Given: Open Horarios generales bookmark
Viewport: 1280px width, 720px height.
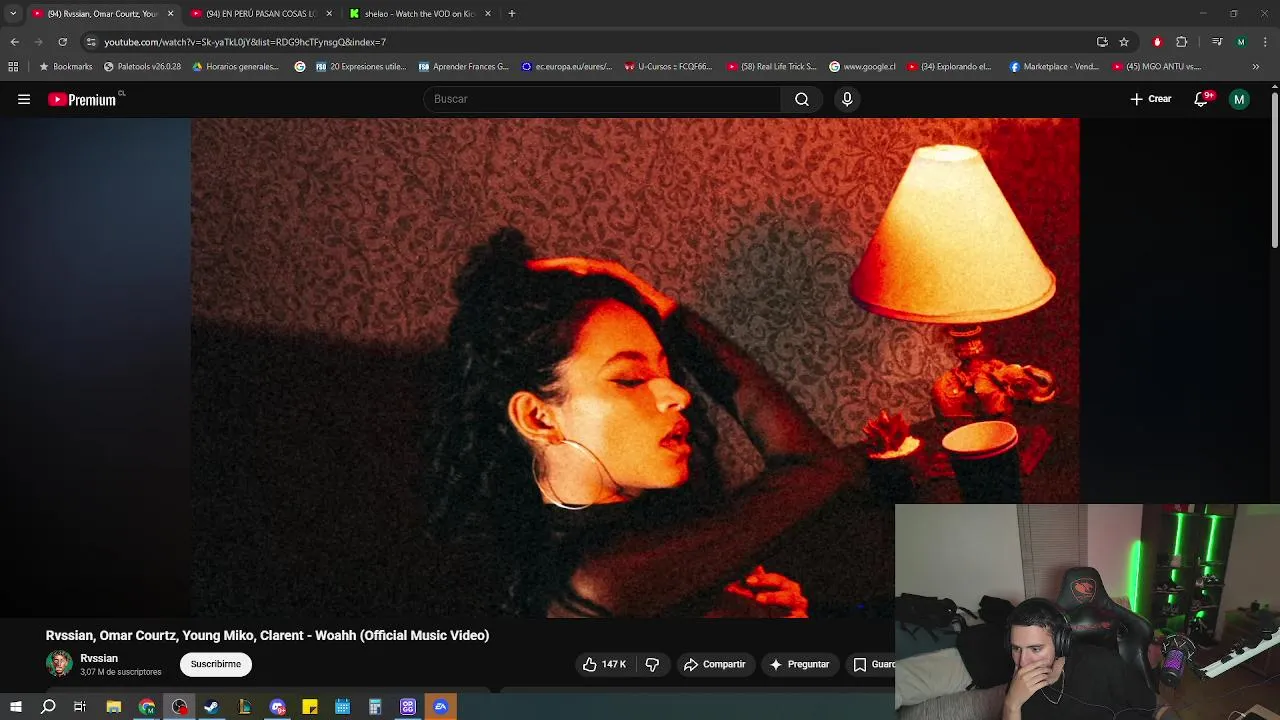Looking at the screenshot, I should coord(236,67).
